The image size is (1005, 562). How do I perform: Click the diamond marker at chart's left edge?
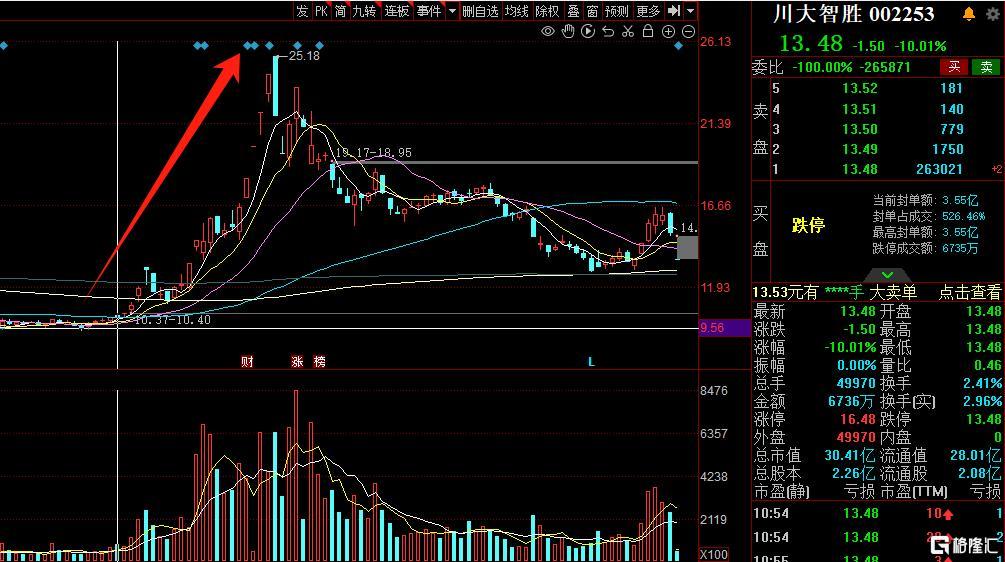click(3, 45)
